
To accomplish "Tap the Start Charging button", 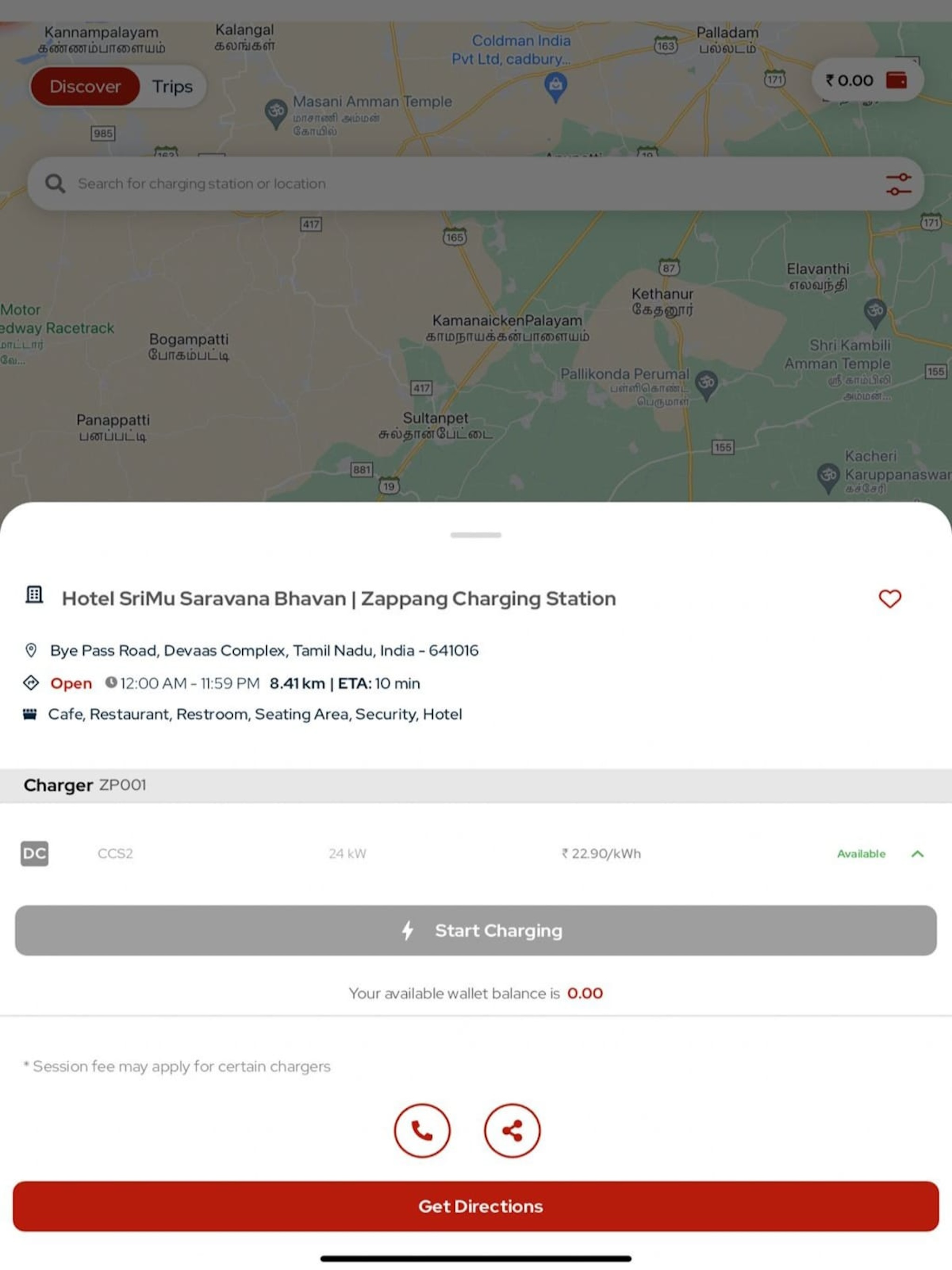I will 476,931.
